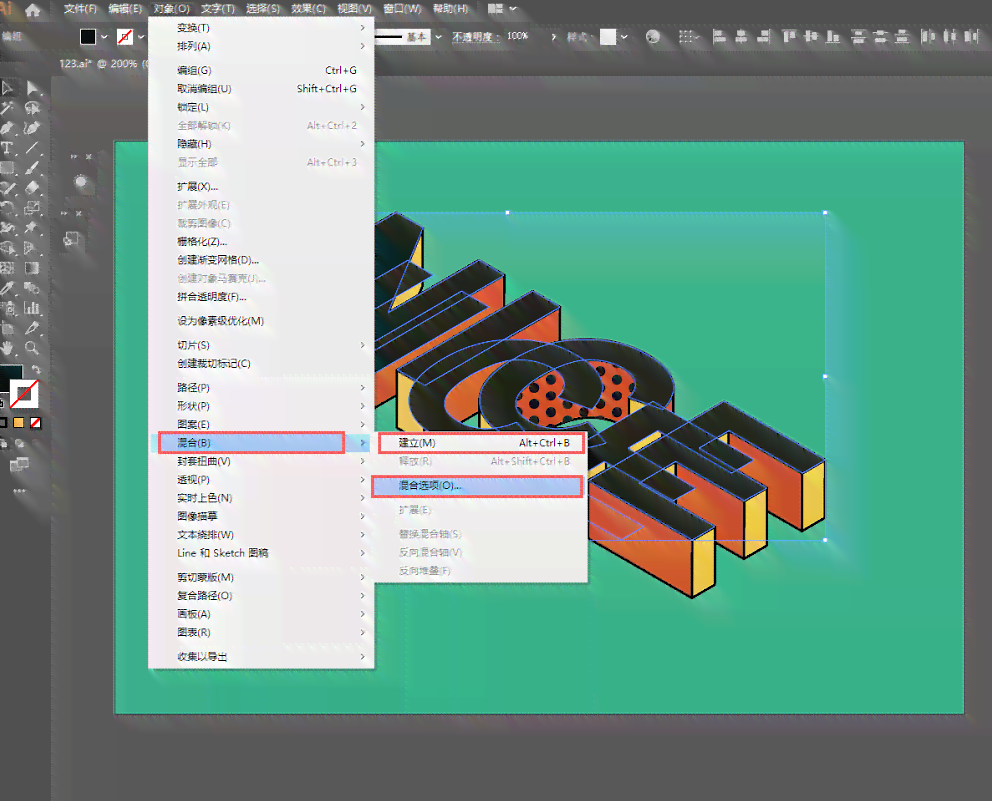Swap fill and stroke arrows

(36, 369)
